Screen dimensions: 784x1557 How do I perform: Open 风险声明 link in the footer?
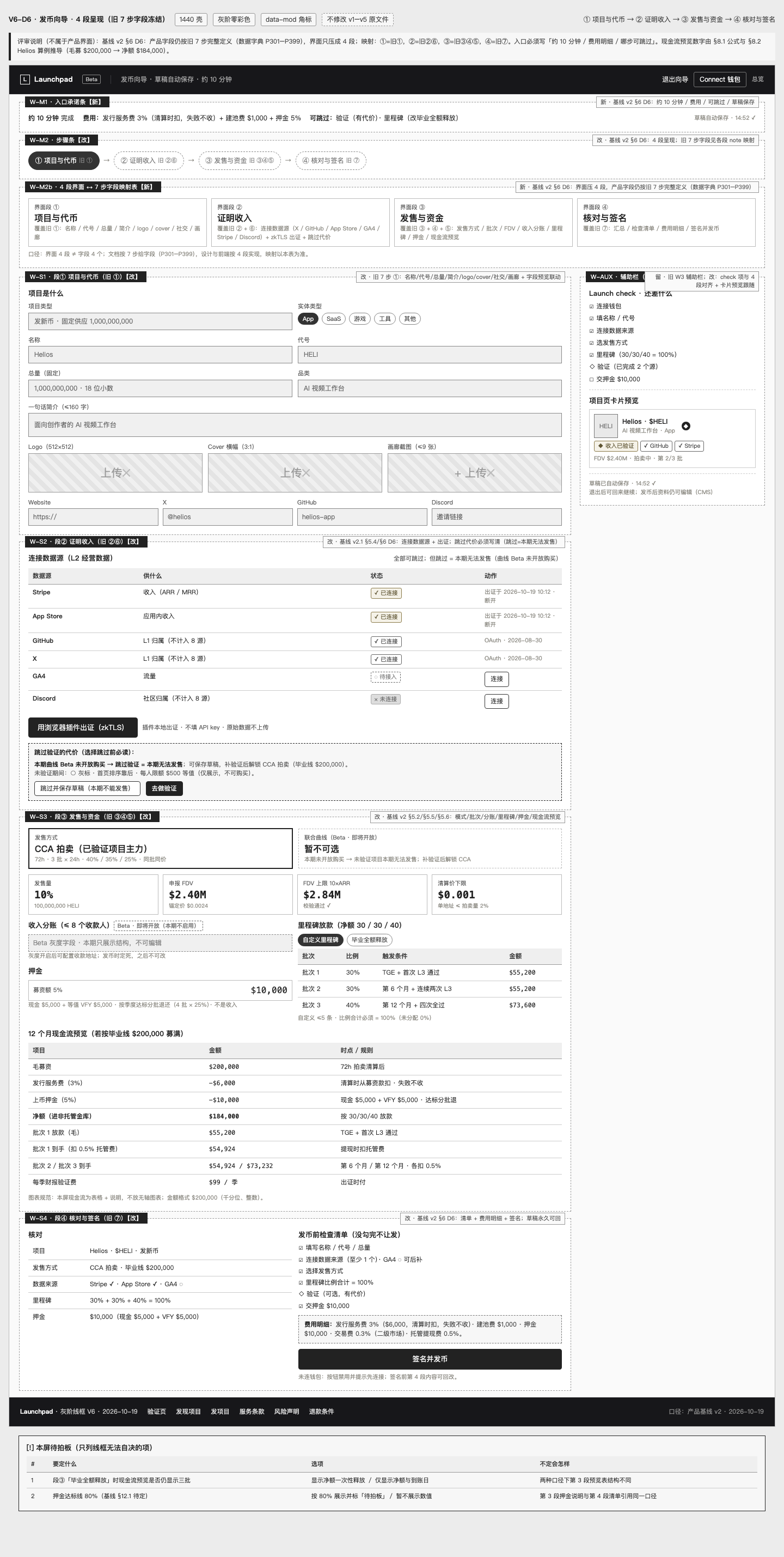point(286,1412)
